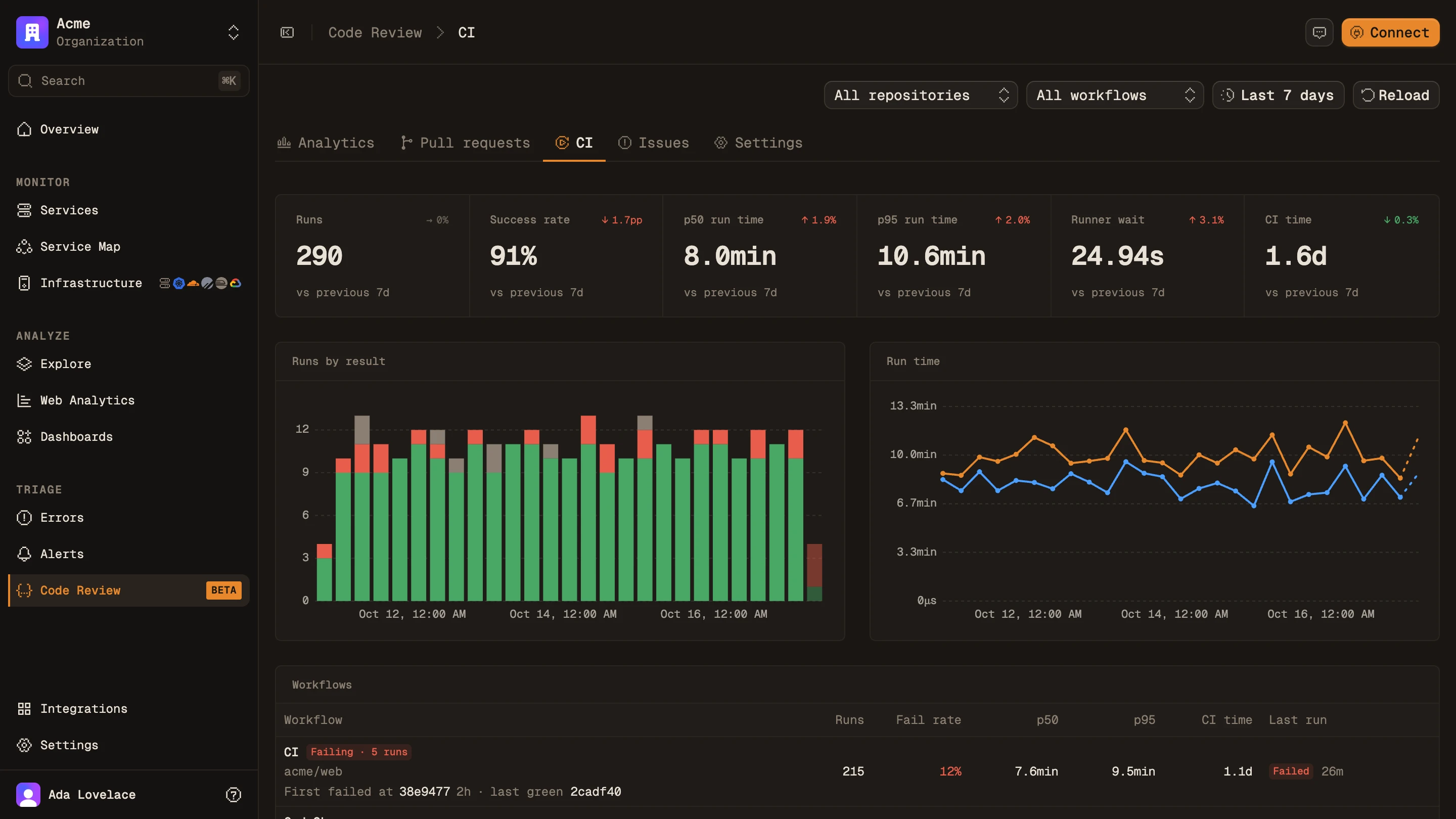Viewport: 1456px width, 819px height.
Task: Open the feedback chat icon button
Action: point(1319,32)
